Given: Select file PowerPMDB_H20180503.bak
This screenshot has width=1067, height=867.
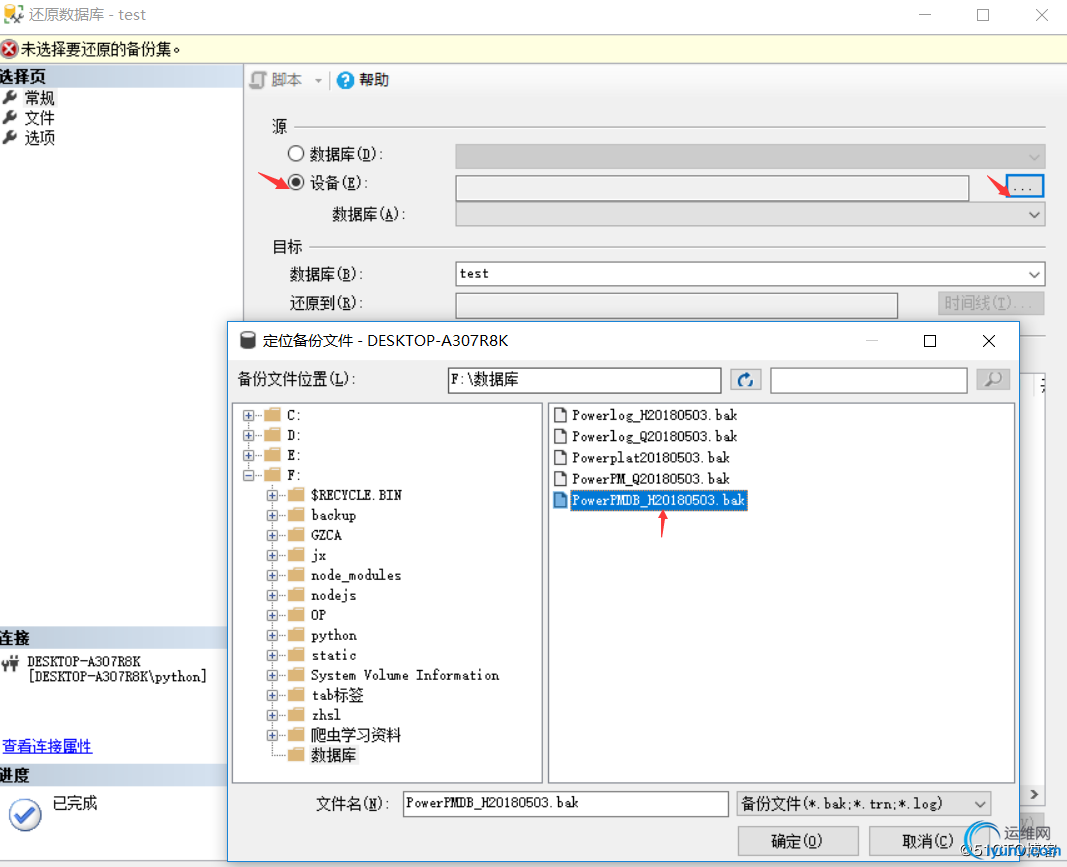Looking at the screenshot, I should (x=659, y=500).
